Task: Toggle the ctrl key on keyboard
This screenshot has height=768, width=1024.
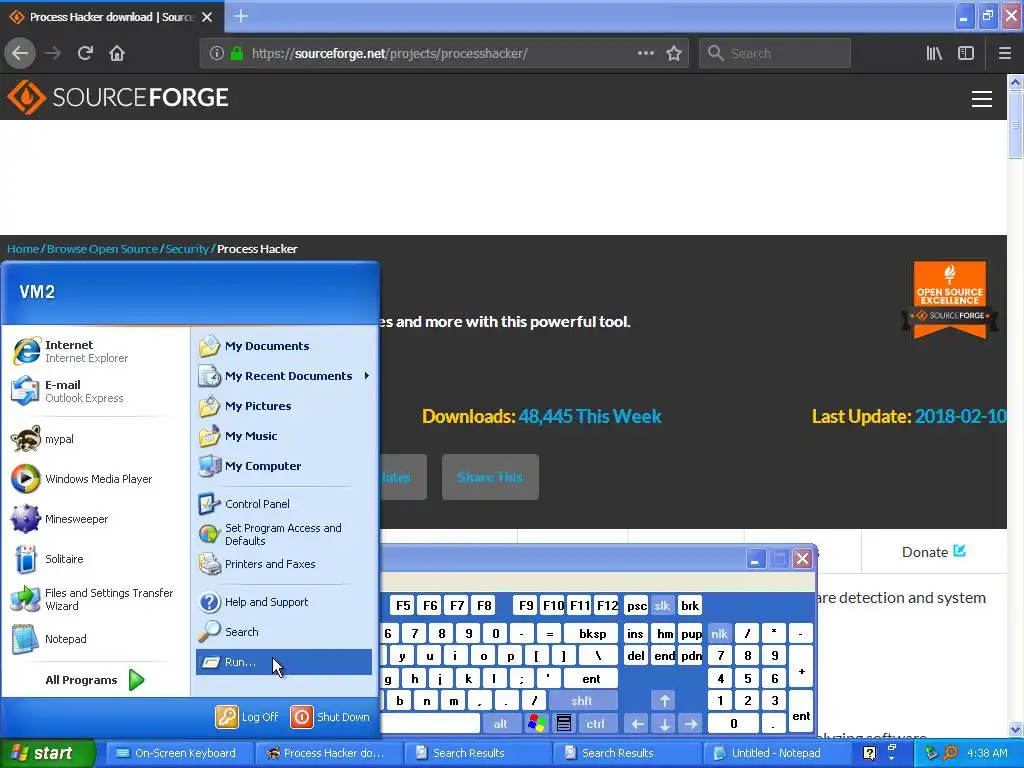Action: 595,724
